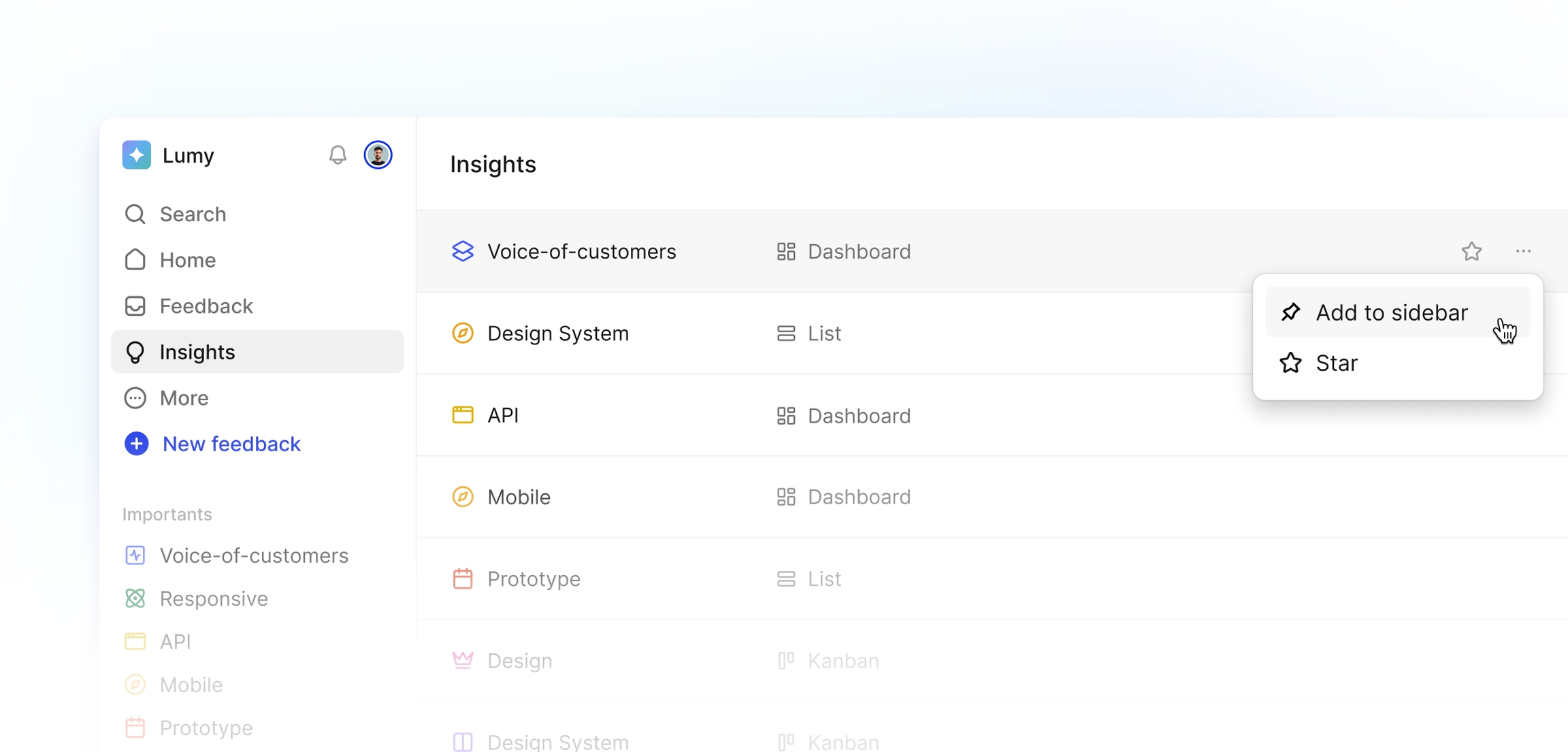
Task: Select Add to sidebar menu option
Action: point(1391,313)
